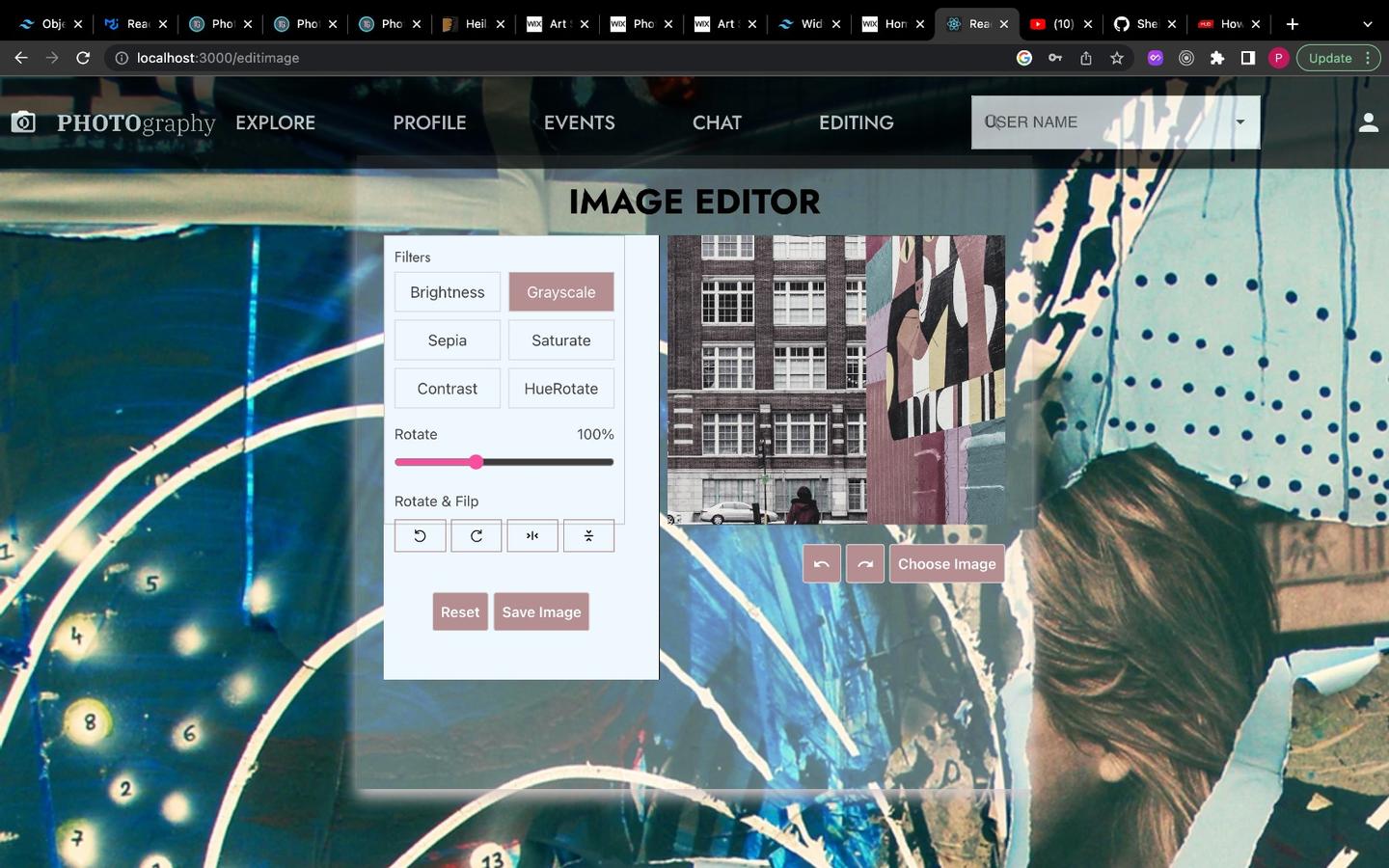Close the YouTube (10) tab
Viewport: 1389px width, 868px height.
(x=1087, y=24)
